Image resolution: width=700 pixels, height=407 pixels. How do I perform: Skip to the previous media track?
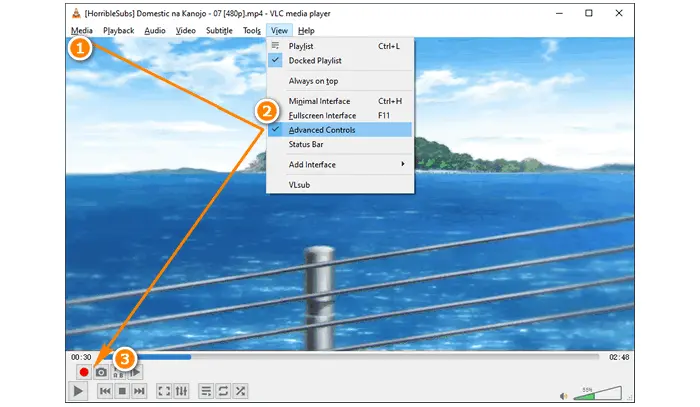[x=105, y=391]
